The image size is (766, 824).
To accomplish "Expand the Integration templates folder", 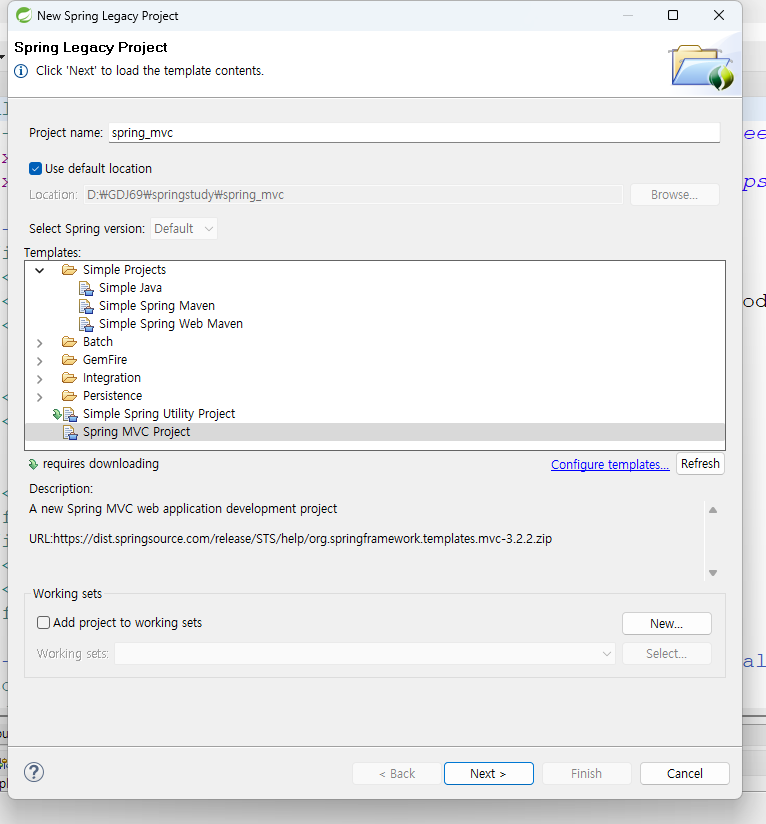I will pyautogui.click(x=39, y=379).
